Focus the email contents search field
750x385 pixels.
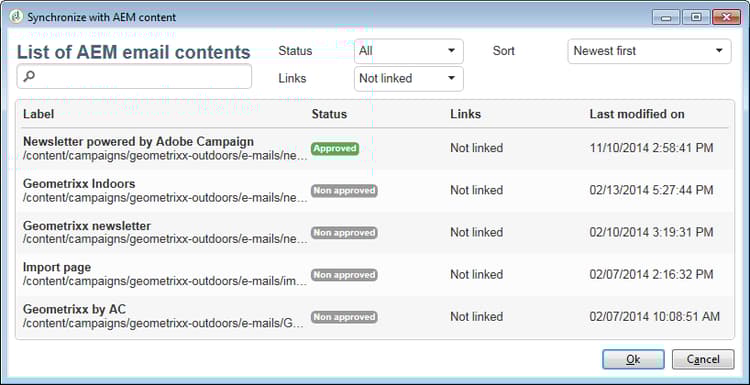[x=134, y=76]
